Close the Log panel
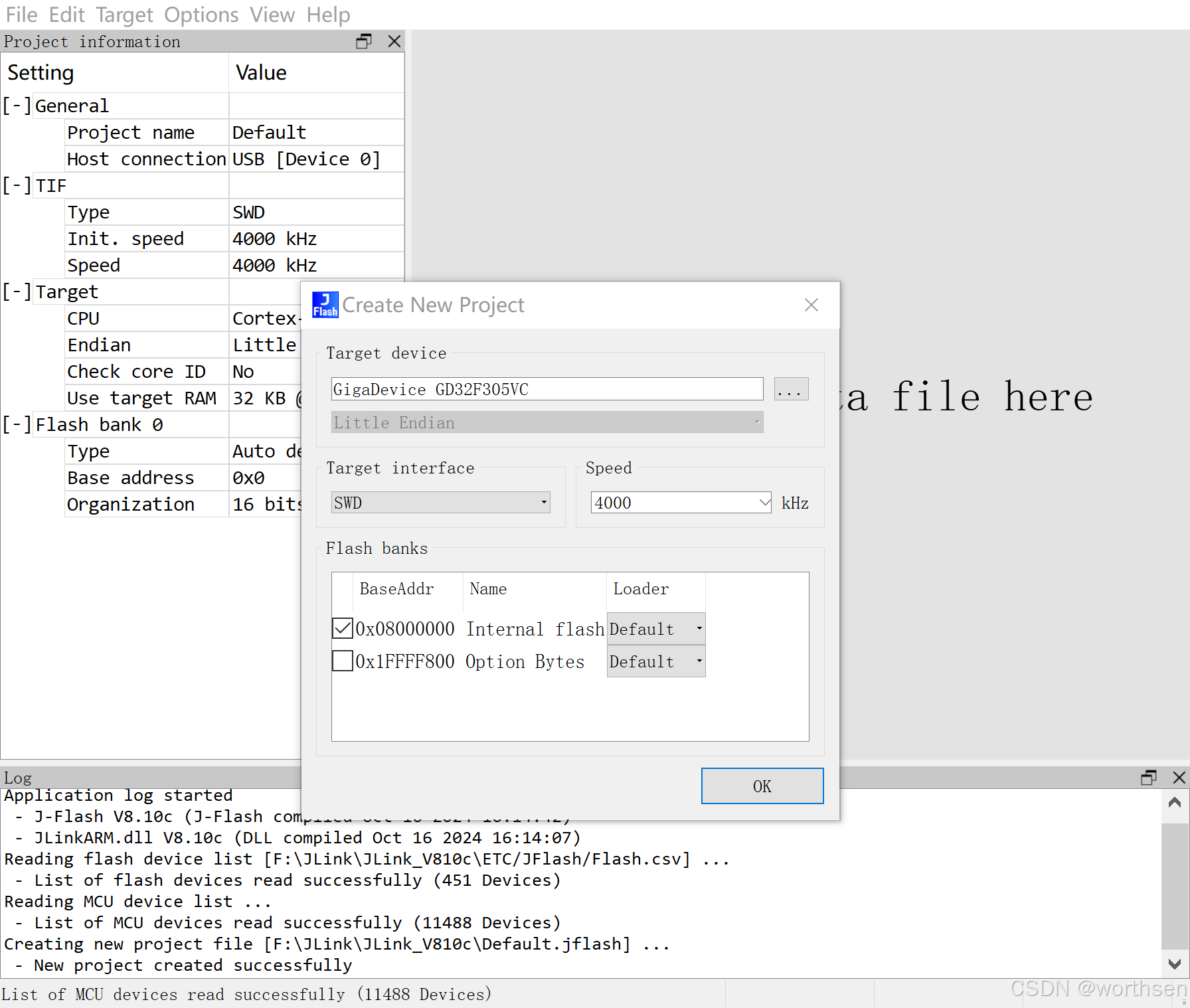1190x1008 pixels. [1179, 778]
